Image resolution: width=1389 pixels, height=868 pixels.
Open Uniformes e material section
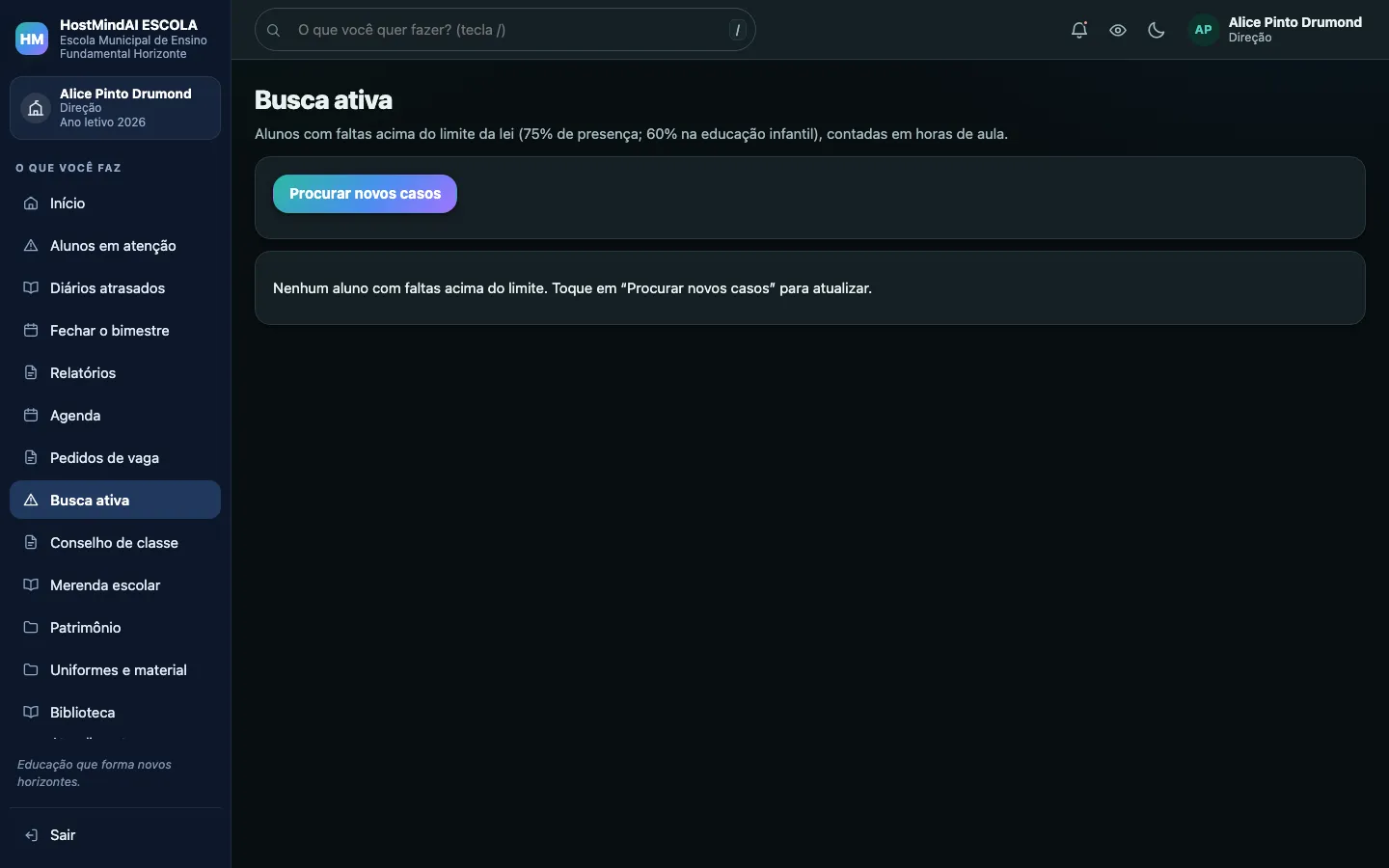pyautogui.click(x=115, y=670)
